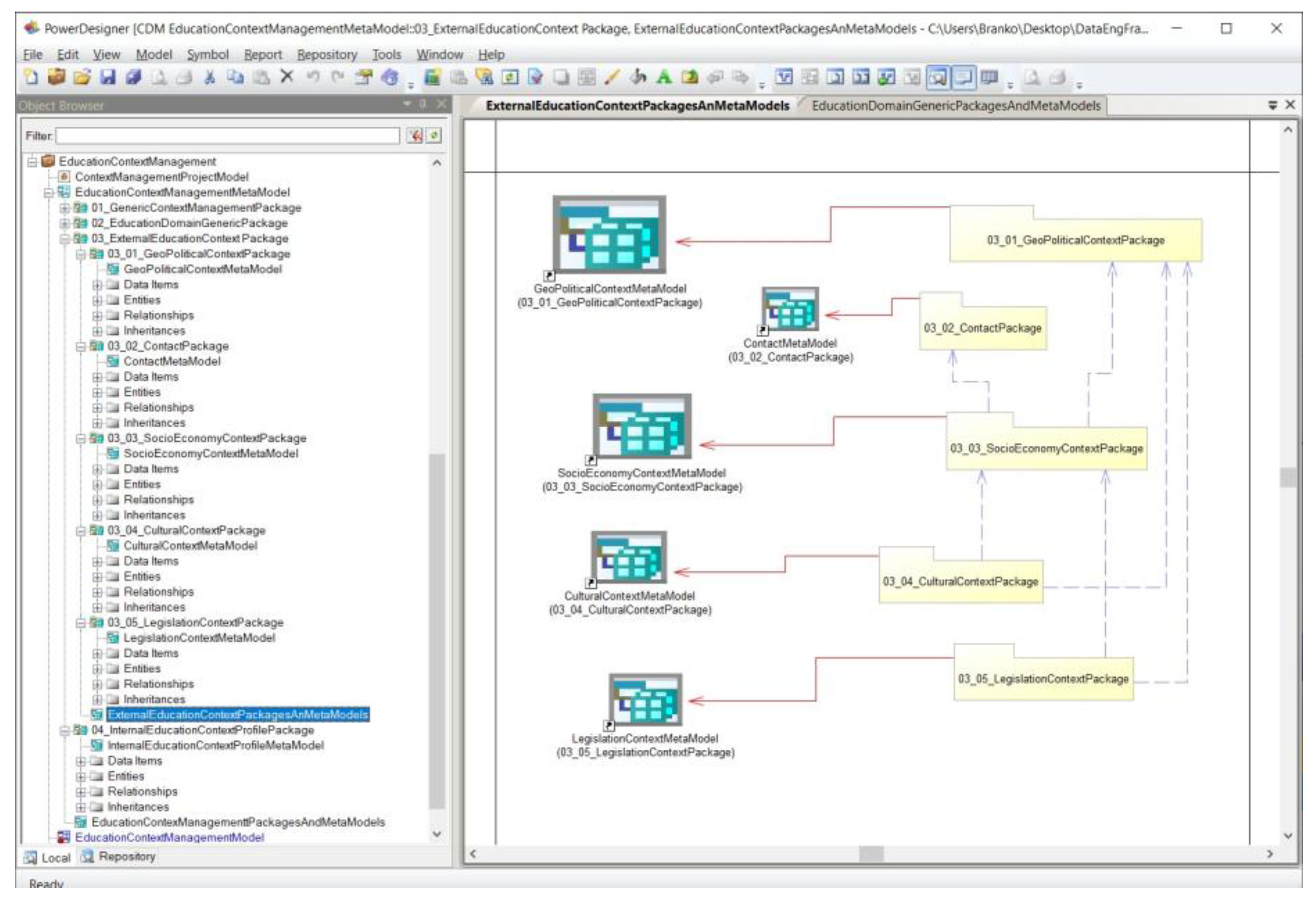The image size is (1316, 904).
Task: Click the green text A formatting icon
Action: (x=664, y=77)
